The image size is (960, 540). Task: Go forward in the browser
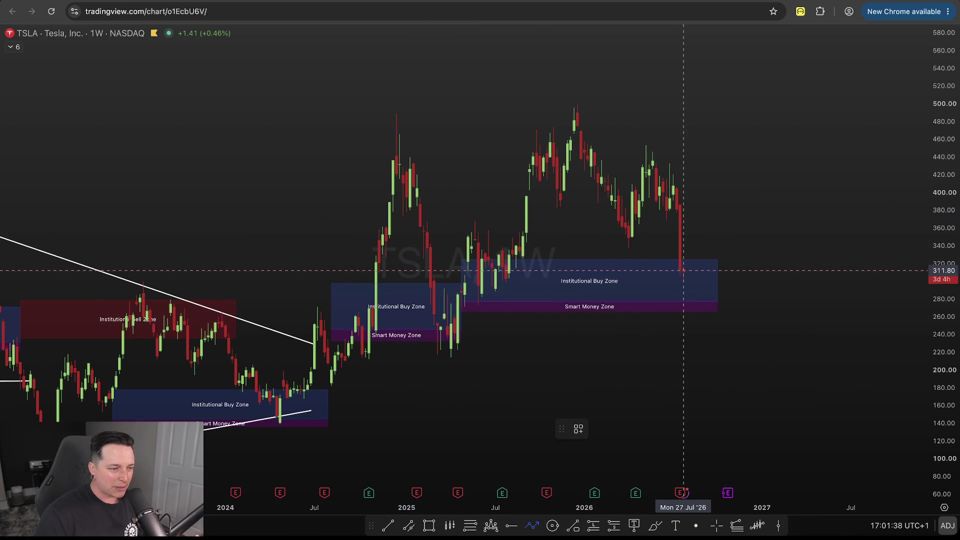click(x=31, y=11)
